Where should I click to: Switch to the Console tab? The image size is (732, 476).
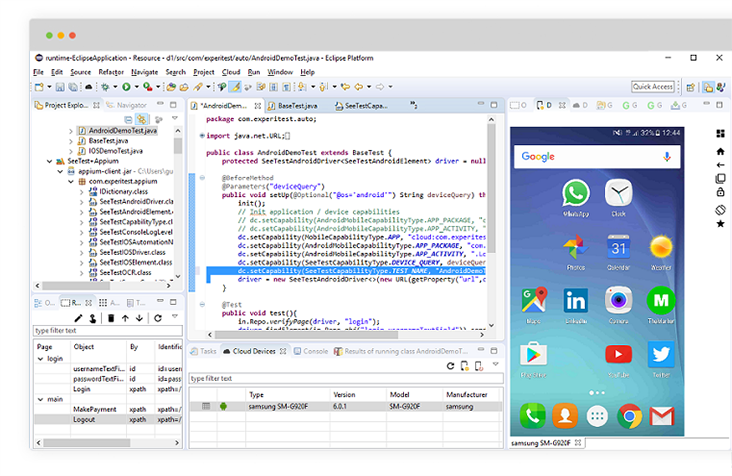315,352
